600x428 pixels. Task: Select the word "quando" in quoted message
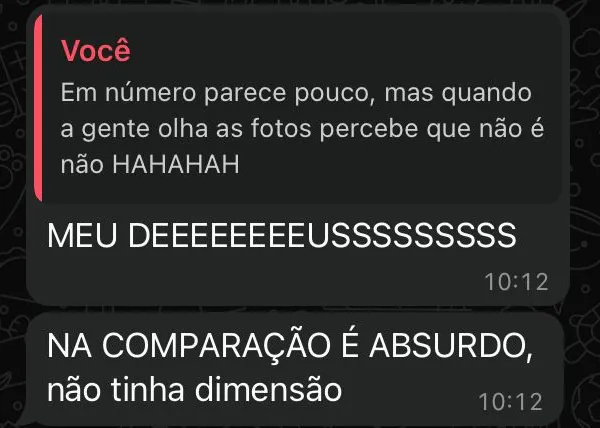(x=487, y=94)
